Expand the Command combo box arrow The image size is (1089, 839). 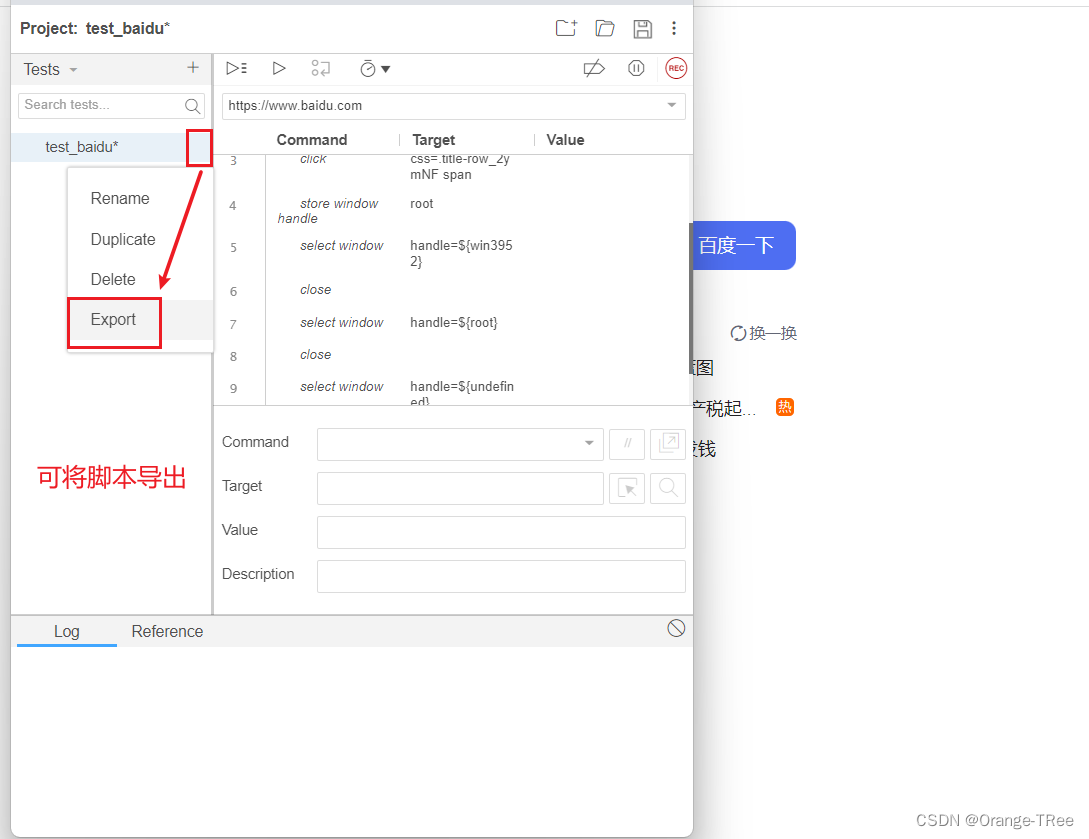[x=589, y=443]
